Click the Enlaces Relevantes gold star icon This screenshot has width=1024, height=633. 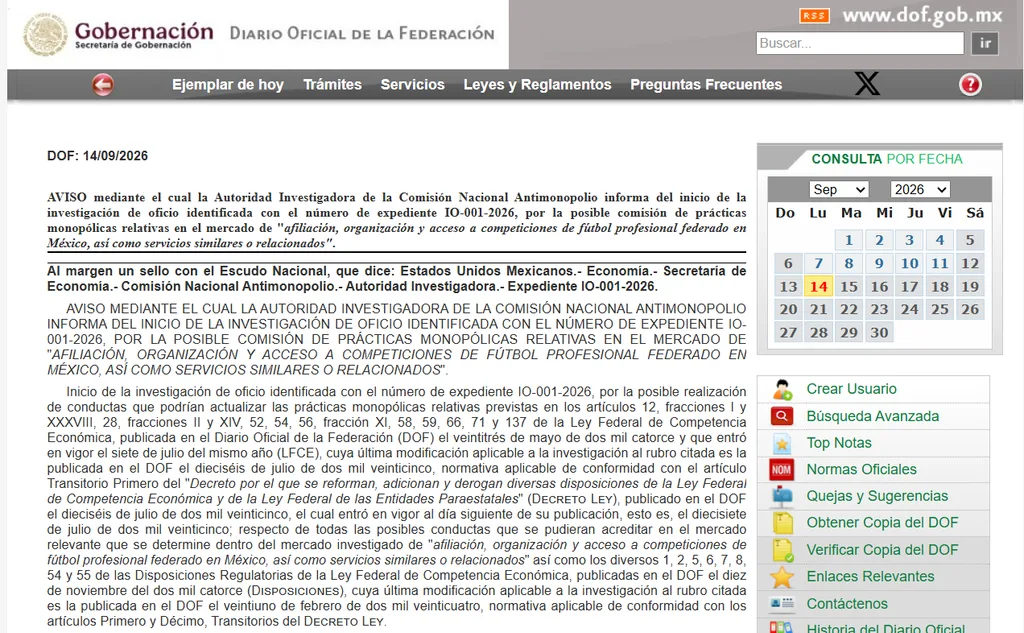coord(782,577)
